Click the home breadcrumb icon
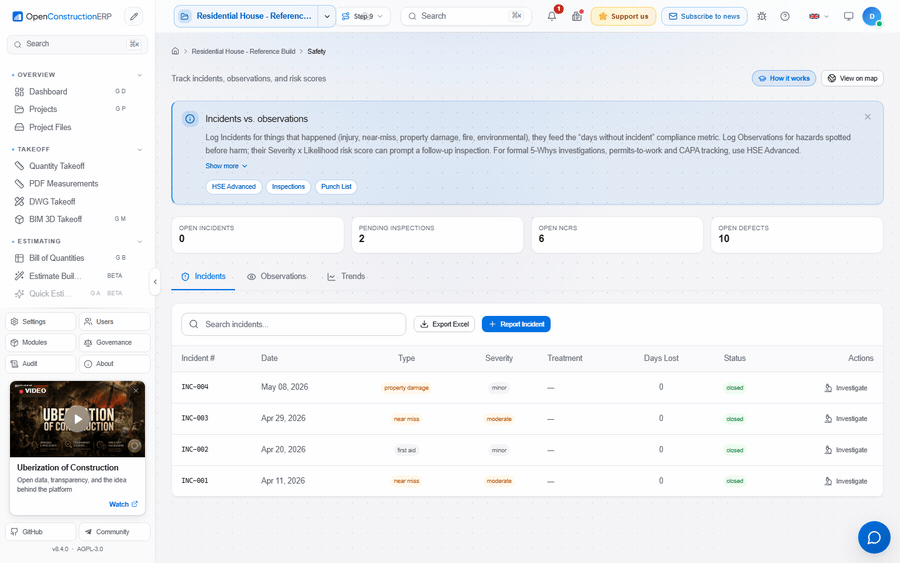This screenshot has height=563, width=900. 175,51
